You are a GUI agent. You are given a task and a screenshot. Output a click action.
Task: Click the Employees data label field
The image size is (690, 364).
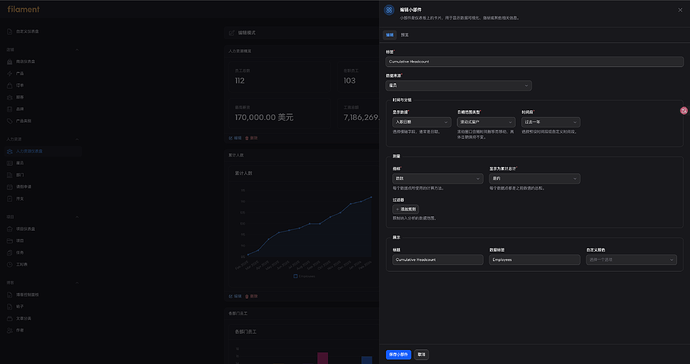coord(534,260)
